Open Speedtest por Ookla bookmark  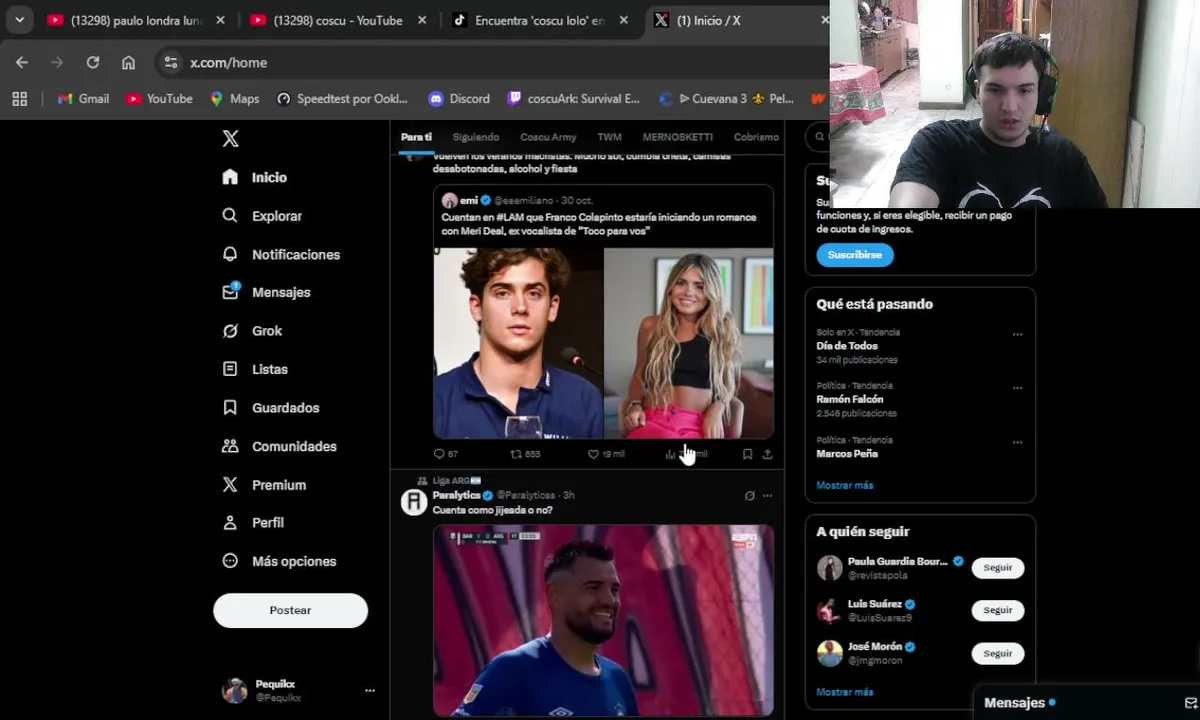pyautogui.click(x=342, y=99)
